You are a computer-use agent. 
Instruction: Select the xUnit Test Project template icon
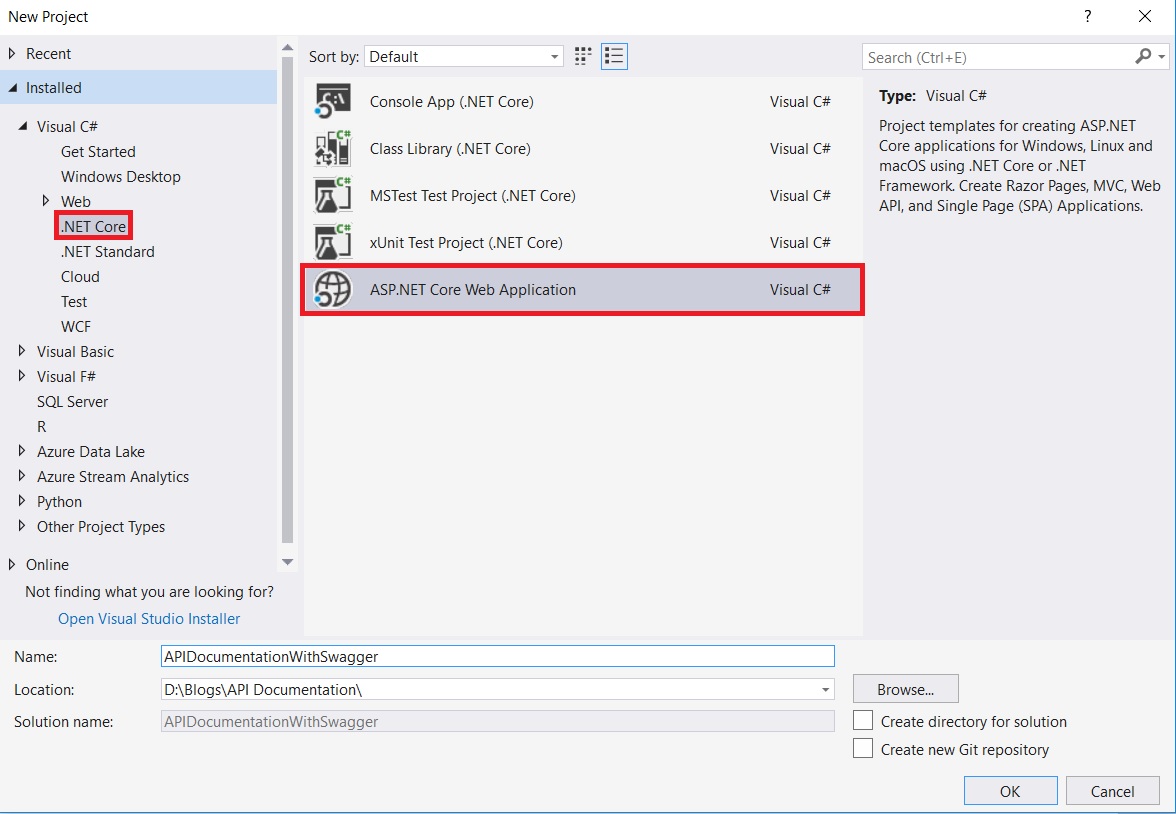pyautogui.click(x=331, y=242)
